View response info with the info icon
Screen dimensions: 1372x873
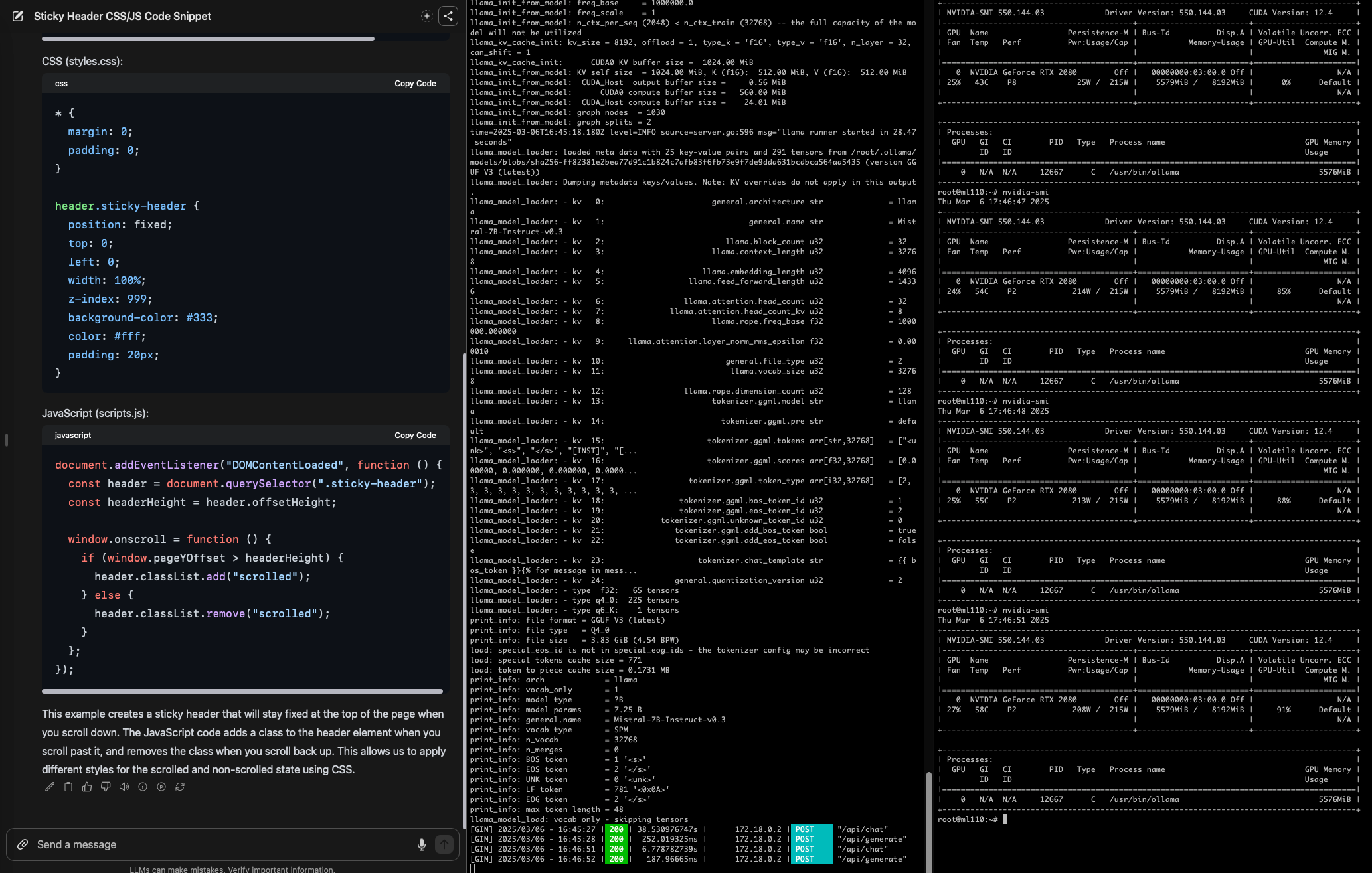142,787
